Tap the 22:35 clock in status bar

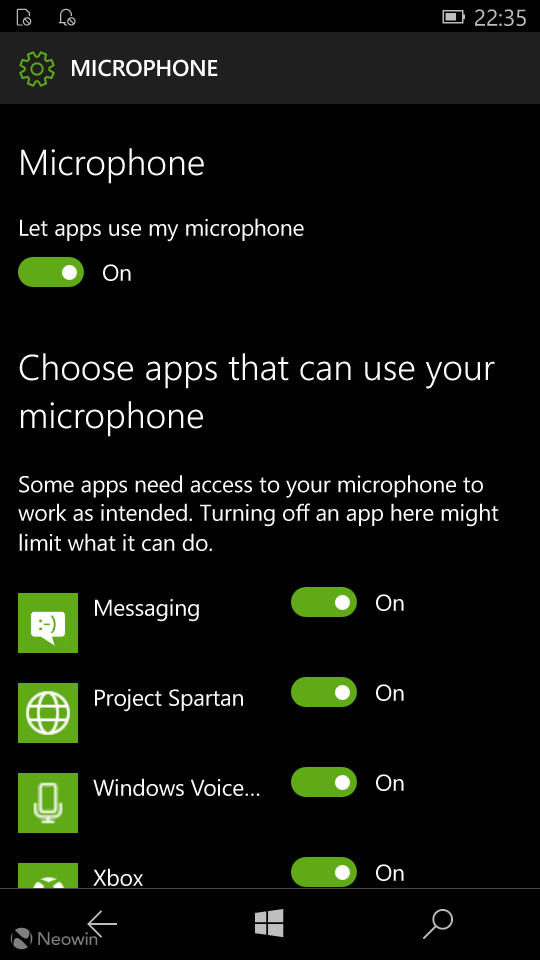point(500,18)
